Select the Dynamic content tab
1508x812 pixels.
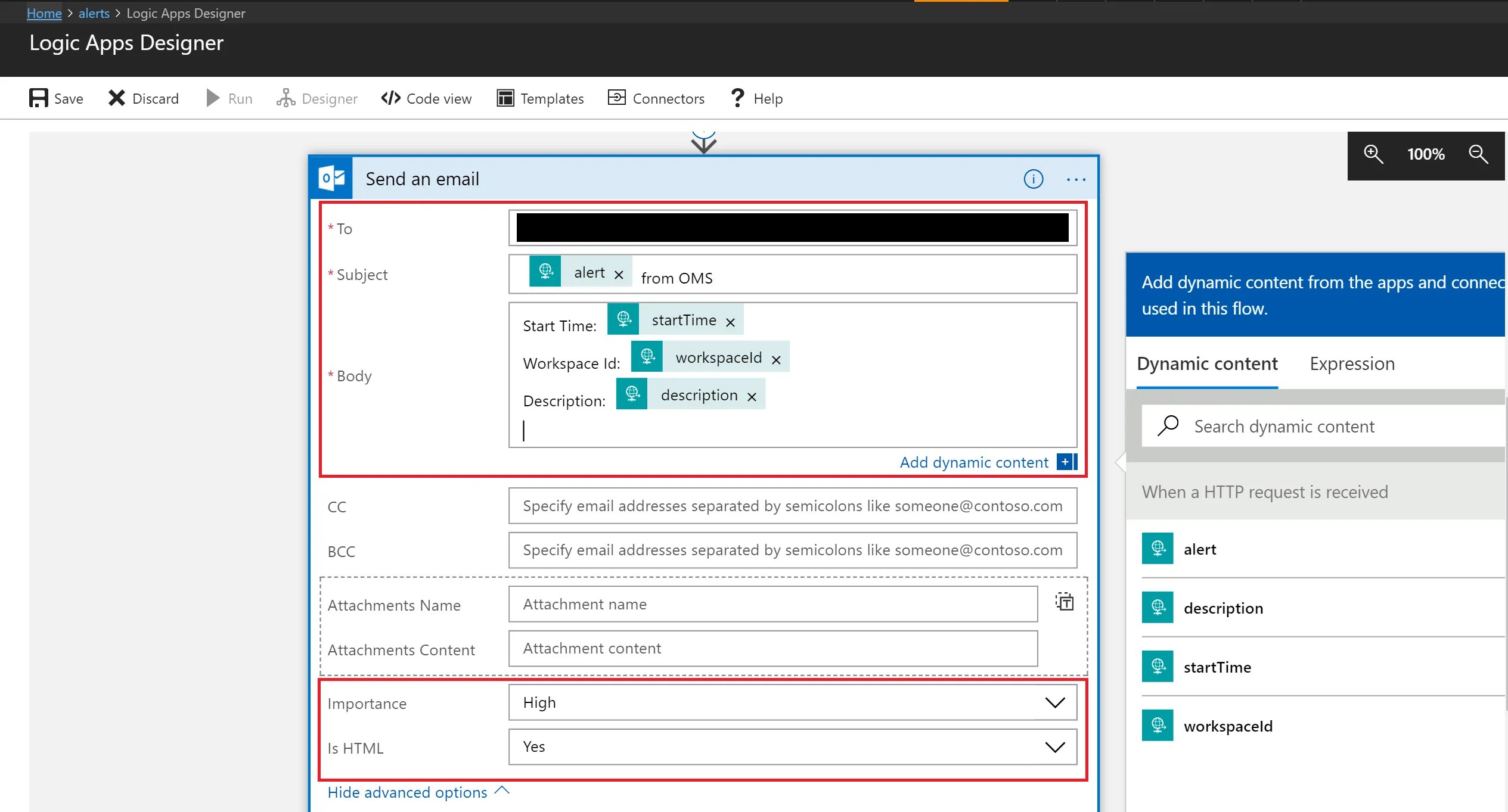(1207, 363)
